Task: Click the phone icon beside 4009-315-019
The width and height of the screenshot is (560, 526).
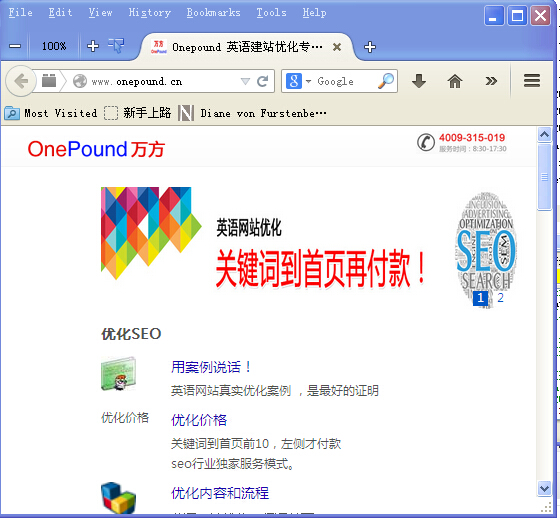Action: point(426,142)
